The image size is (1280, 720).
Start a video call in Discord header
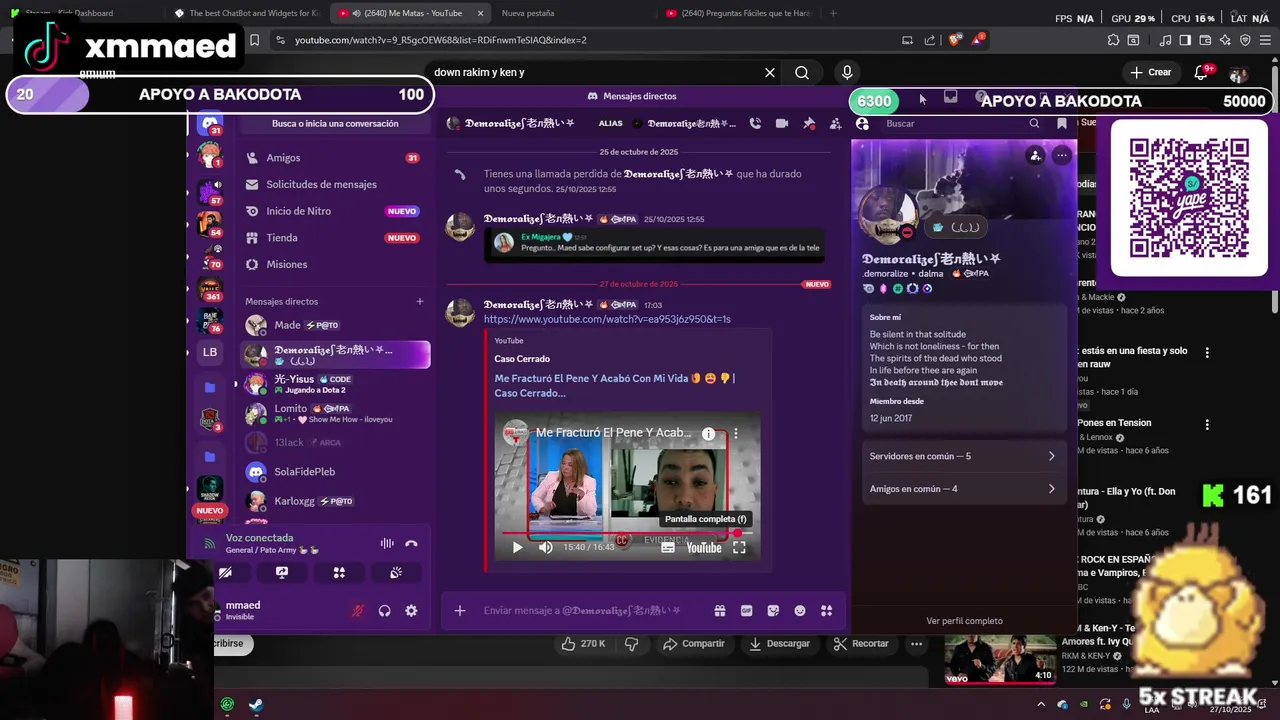(782, 123)
